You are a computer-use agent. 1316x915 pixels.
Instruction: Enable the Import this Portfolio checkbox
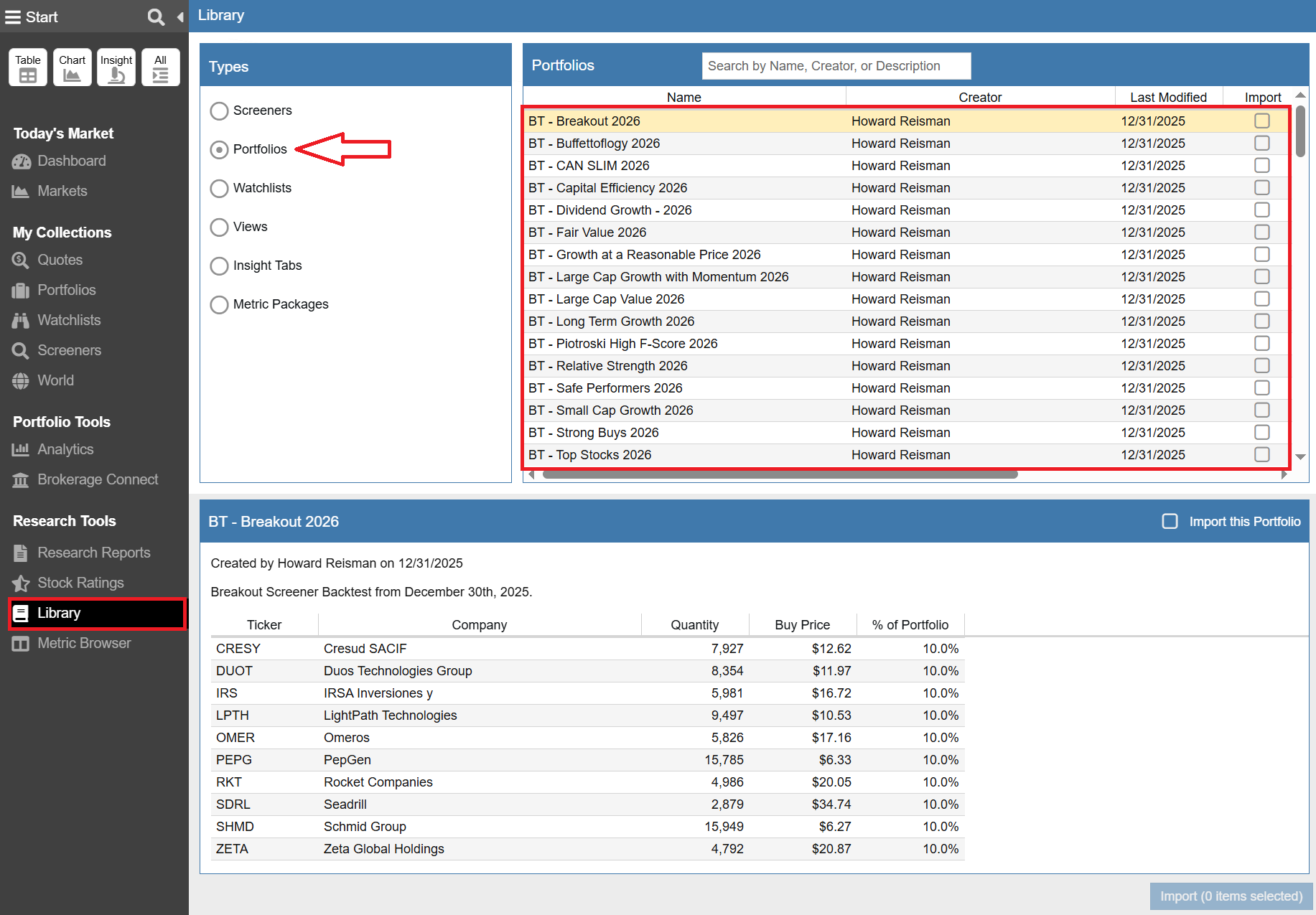[x=1170, y=522]
